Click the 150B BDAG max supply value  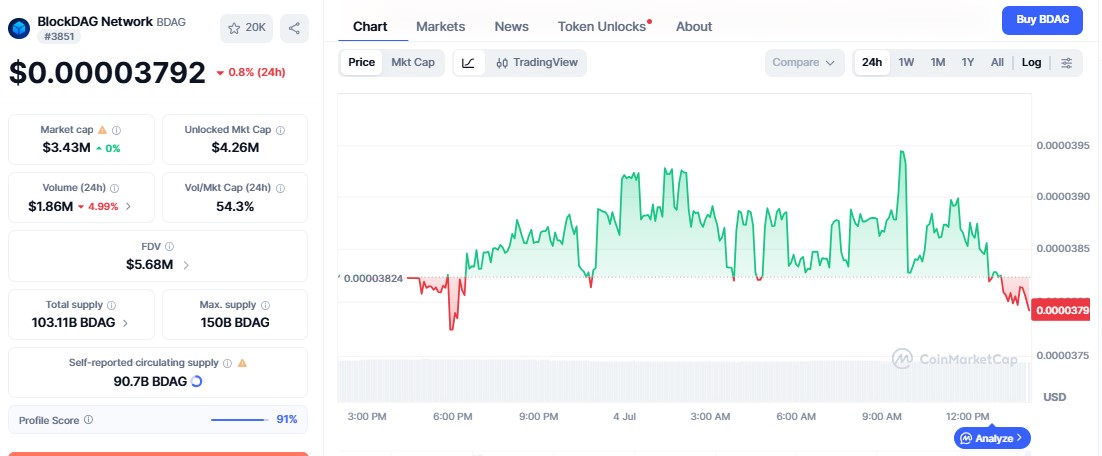pyautogui.click(x=235, y=323)
